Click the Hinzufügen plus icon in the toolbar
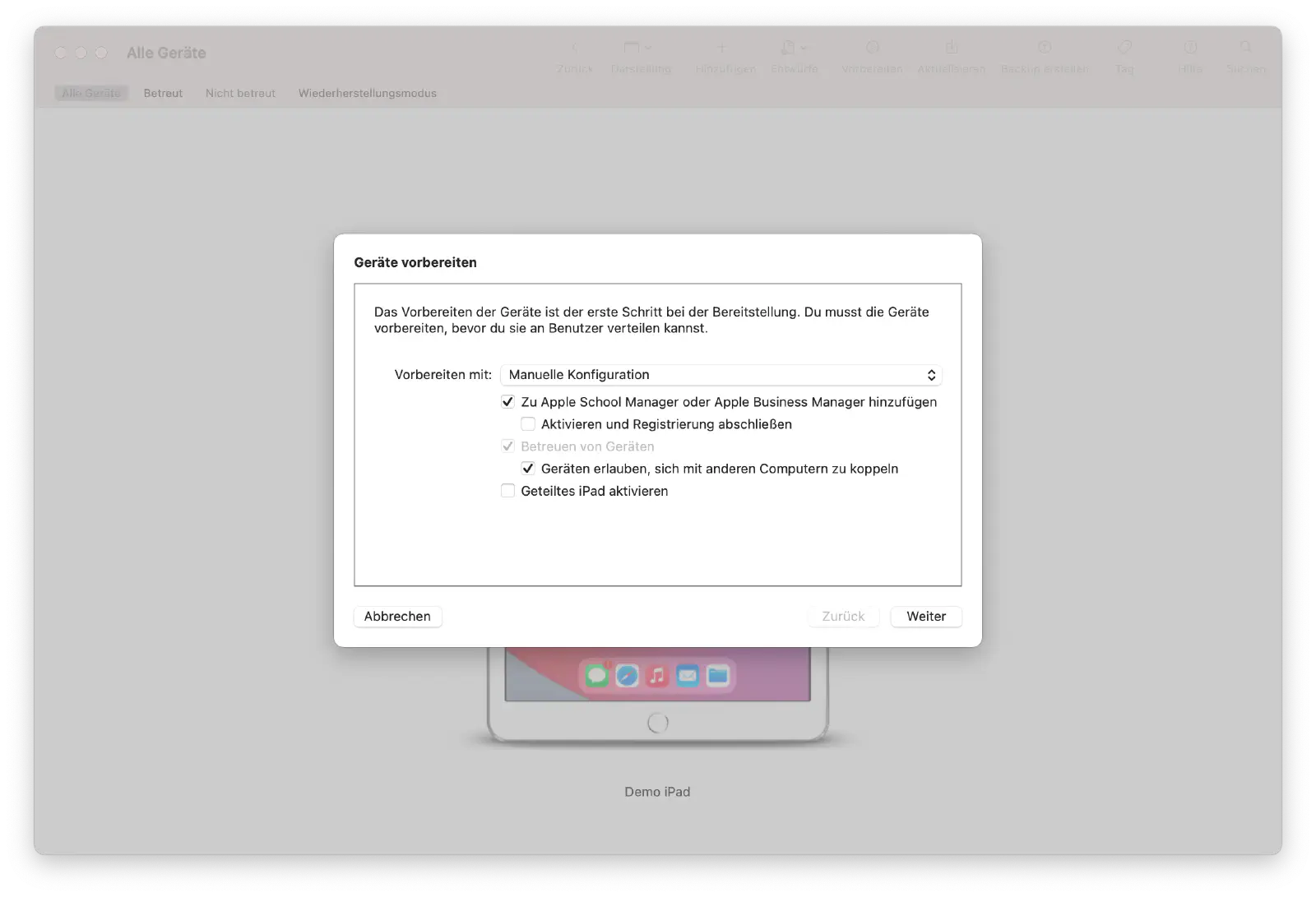 [x=721, y=49]
